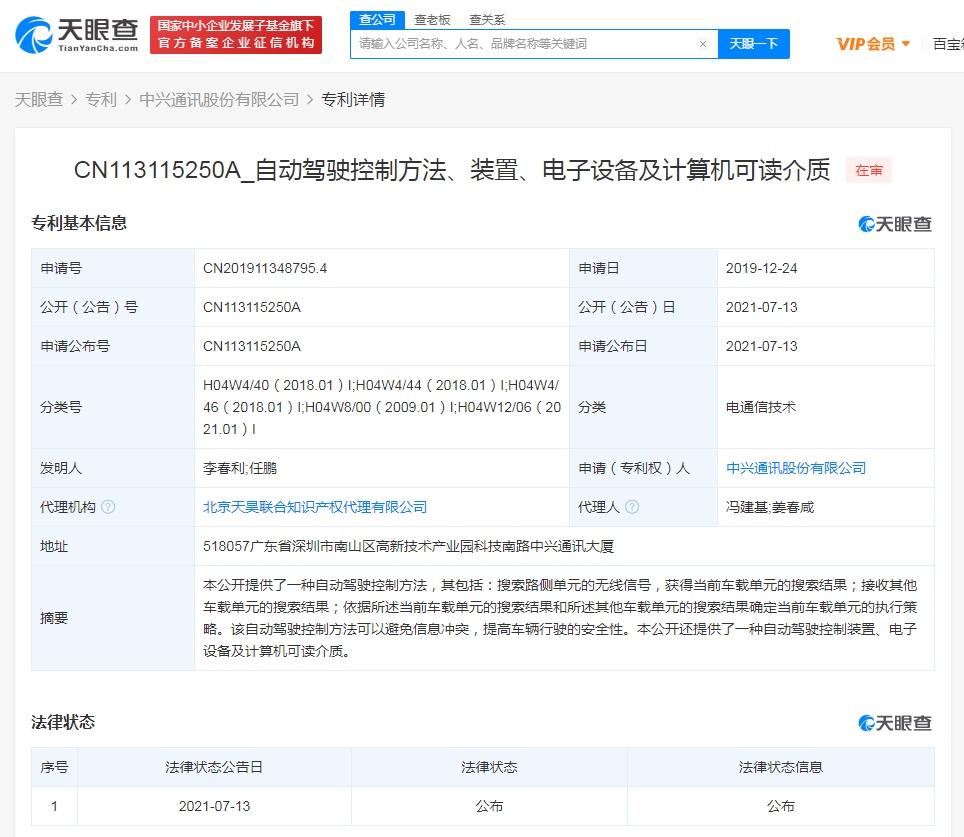The height and width of the screenshot is (837, 964).
Task: Click help icon next to 代理人
Action: tap(632, 507)
